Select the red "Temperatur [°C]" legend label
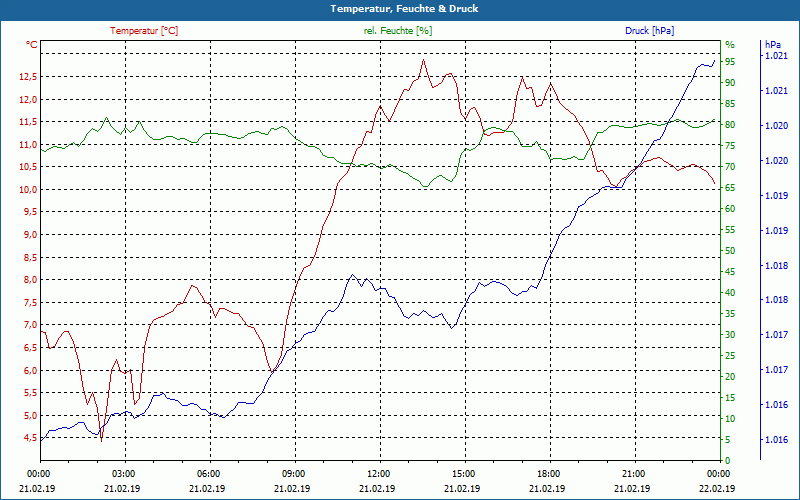This screenshot has width=800, height=500. [x=144, y=31]
